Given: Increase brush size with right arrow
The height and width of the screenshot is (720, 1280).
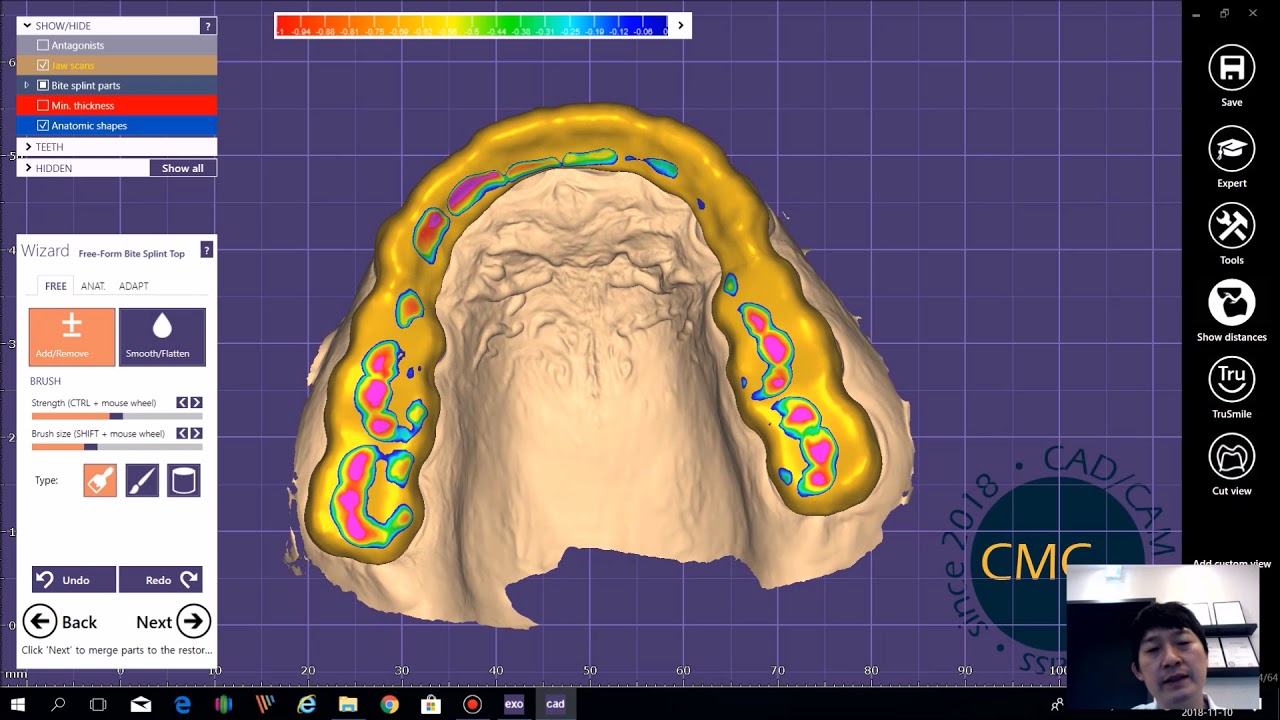Looking at the screenshot, I should pyautogui.click(x=196, y=433).
